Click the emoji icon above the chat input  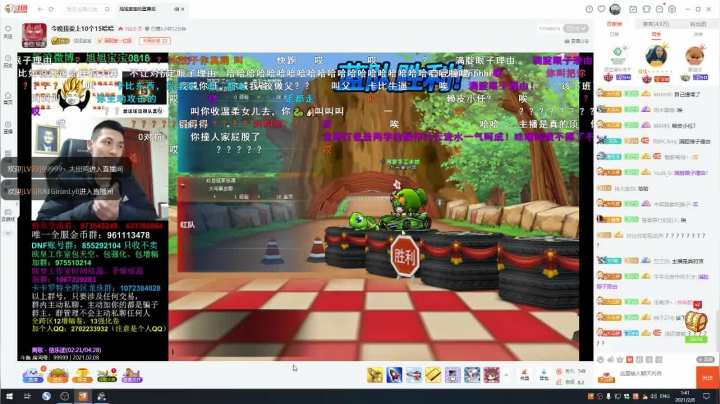pos(602,359)
